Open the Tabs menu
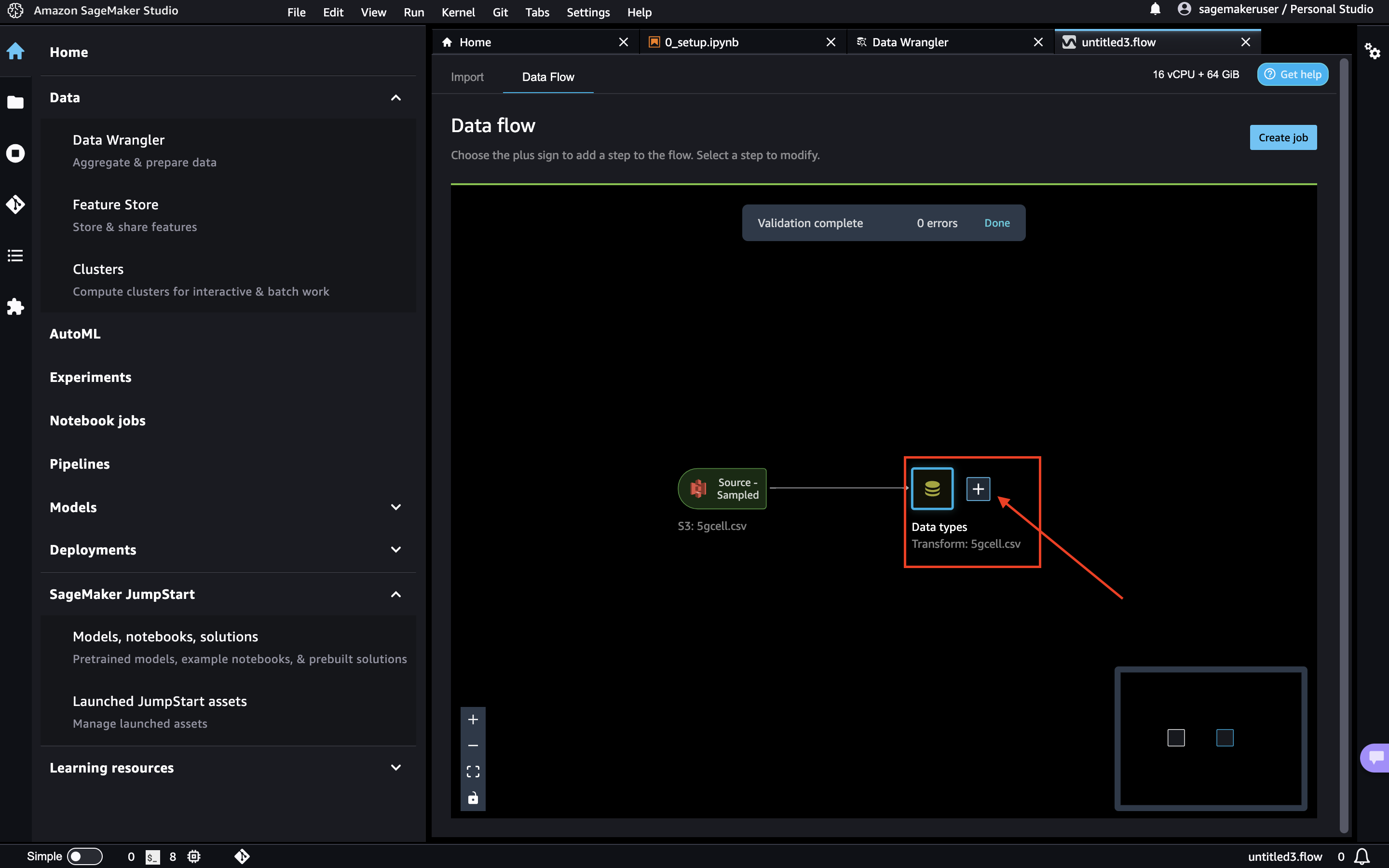This screenshot has height=868, width=1389. [537, 12]
